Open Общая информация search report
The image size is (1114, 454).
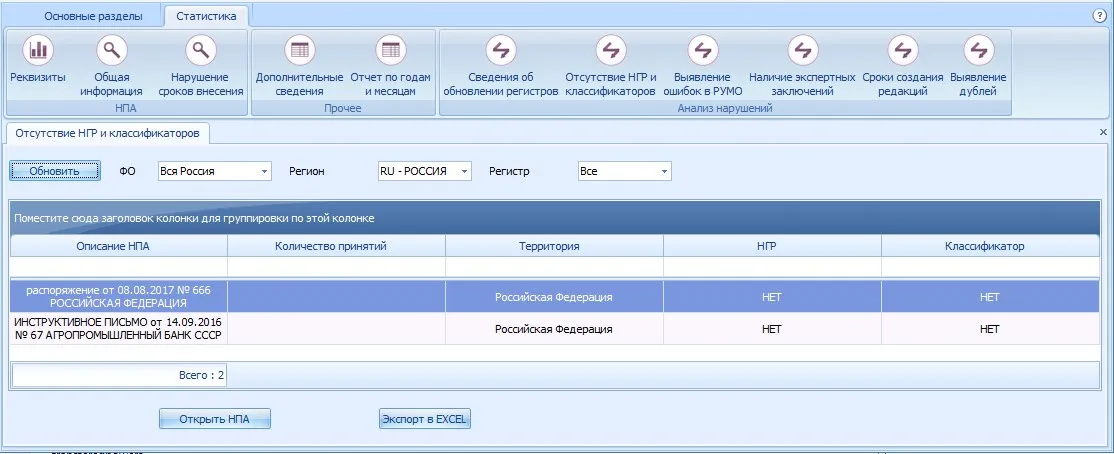[x=111, y=66]
